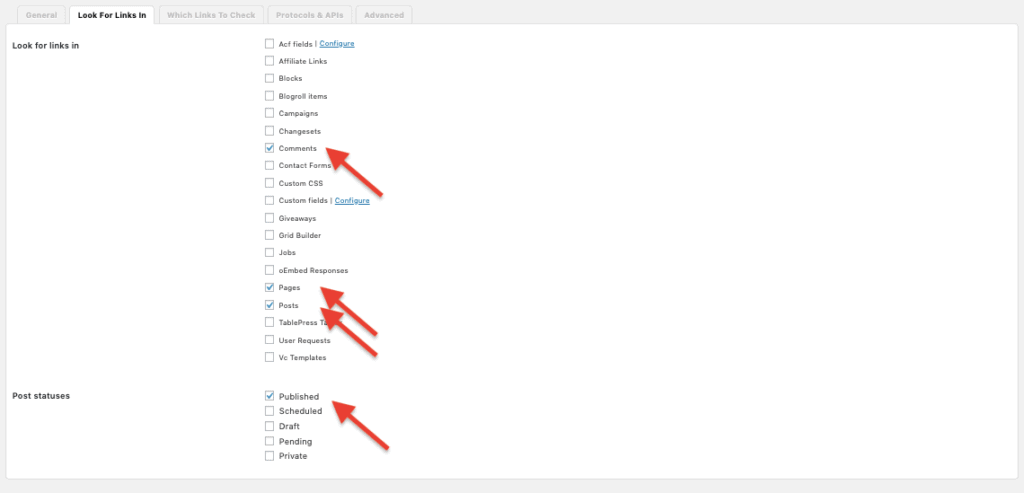
Task: Enable the Scheduled post status
Action: [270, 411]
